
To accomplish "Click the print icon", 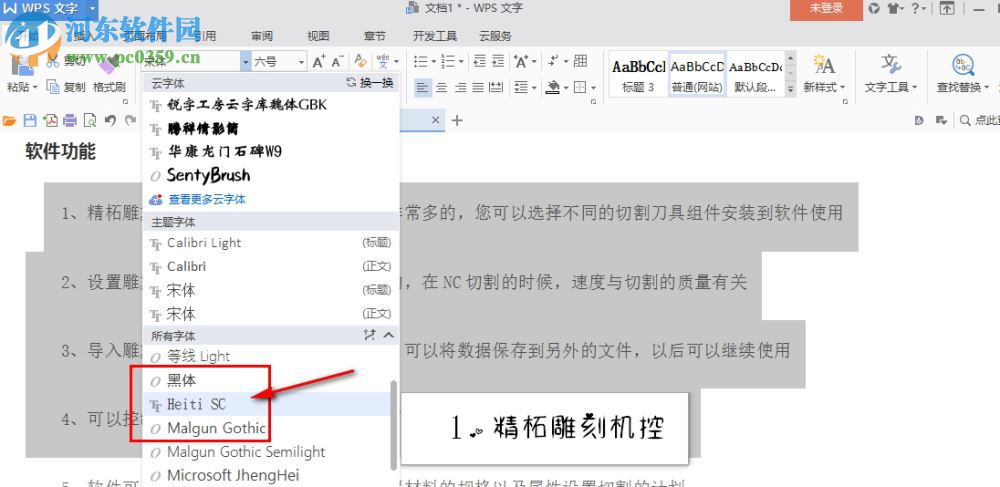I will [70, 120].
